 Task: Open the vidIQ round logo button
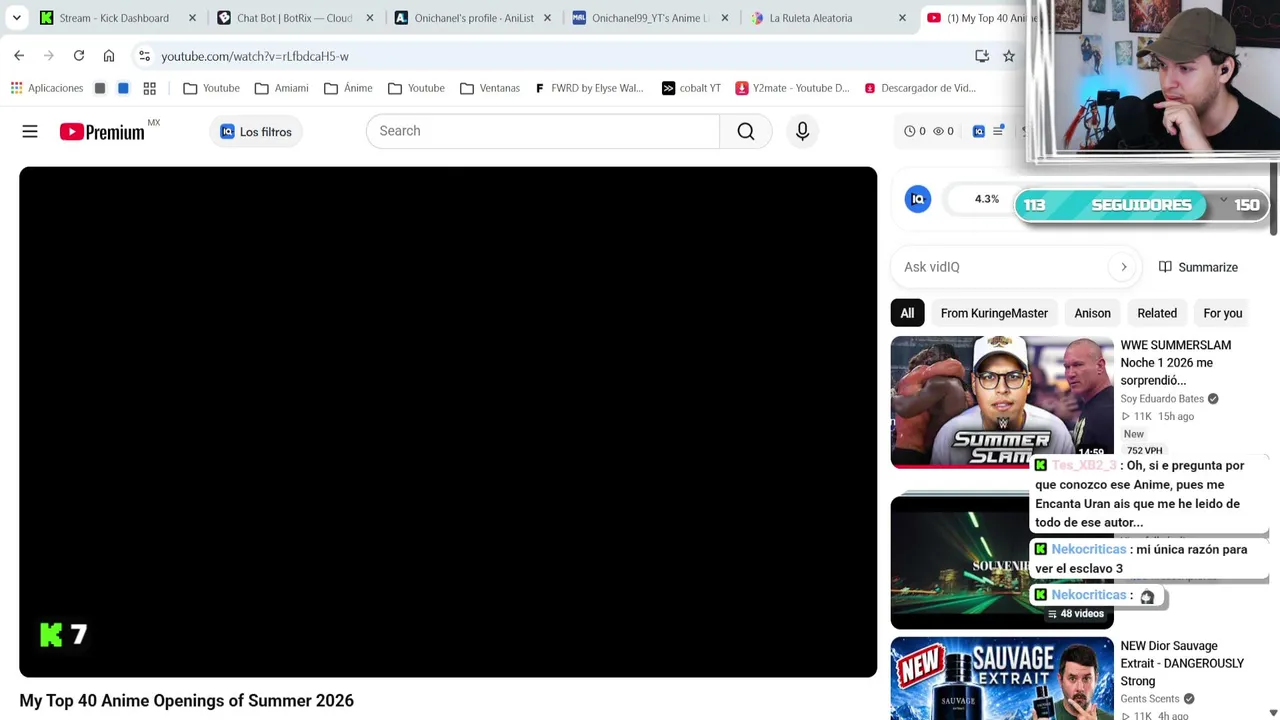coord(918,199)
